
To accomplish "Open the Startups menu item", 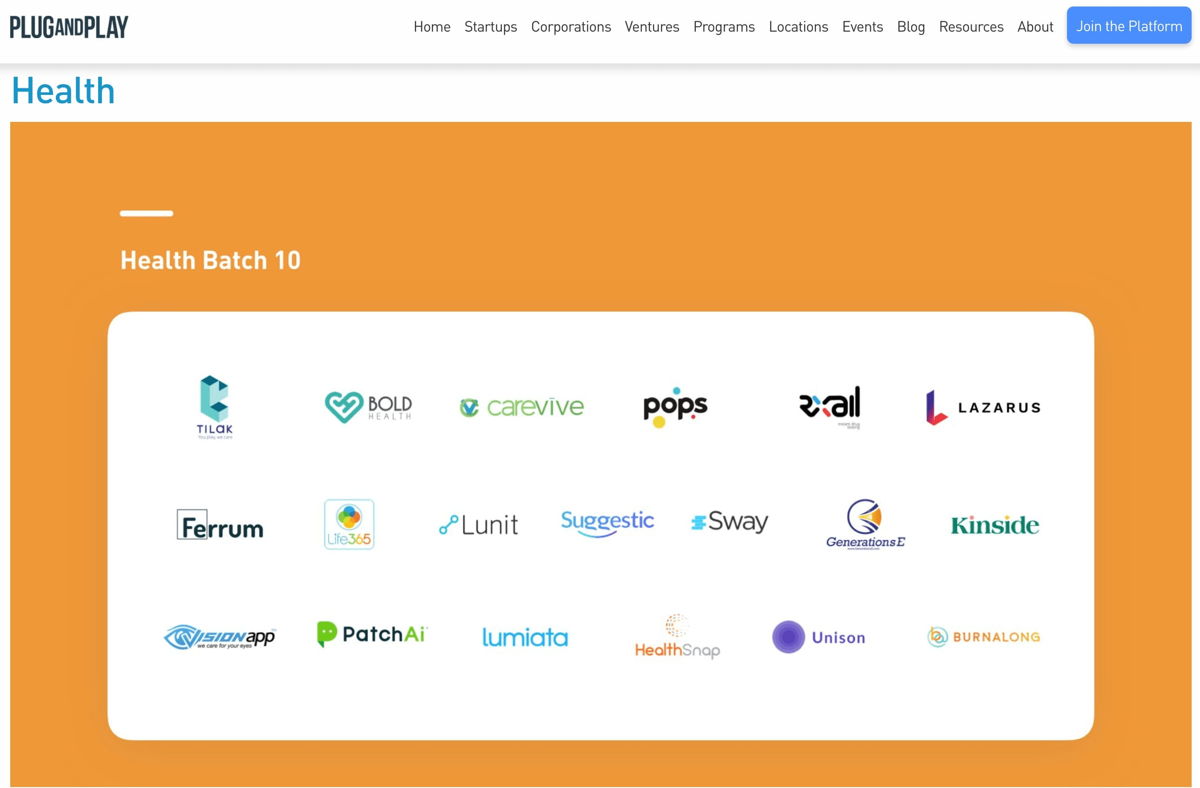I will tap(491, 27).
